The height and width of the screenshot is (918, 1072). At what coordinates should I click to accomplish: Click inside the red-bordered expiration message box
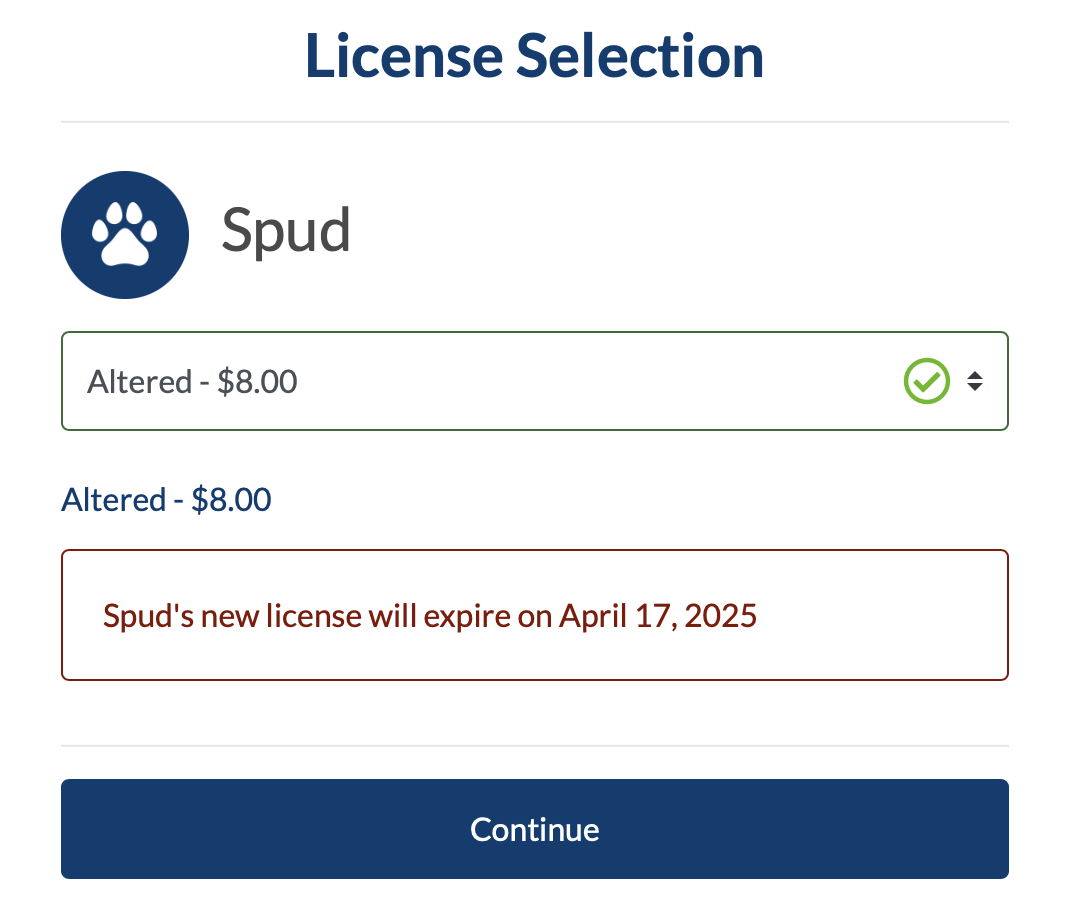click(535, 615)
